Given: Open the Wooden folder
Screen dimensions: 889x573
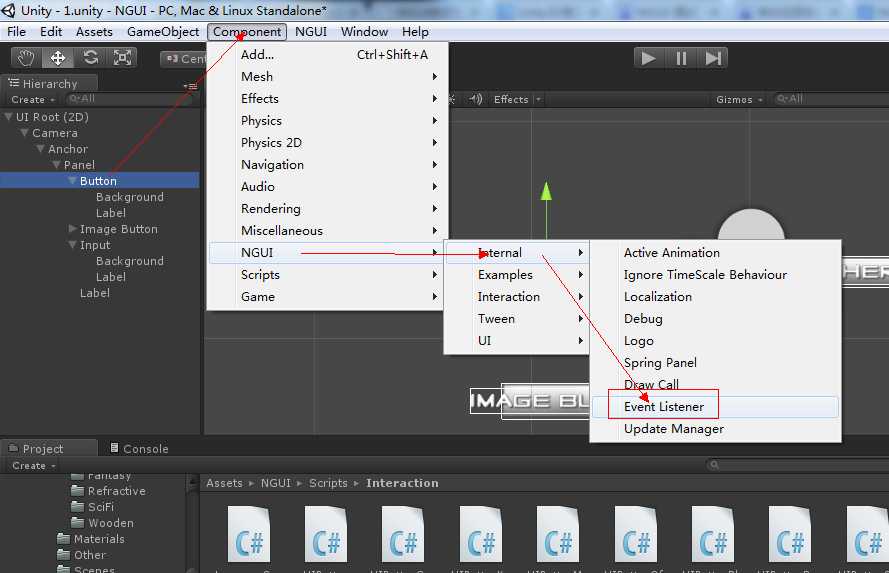Looking at the screenshot, I should [x=103, y=523].
